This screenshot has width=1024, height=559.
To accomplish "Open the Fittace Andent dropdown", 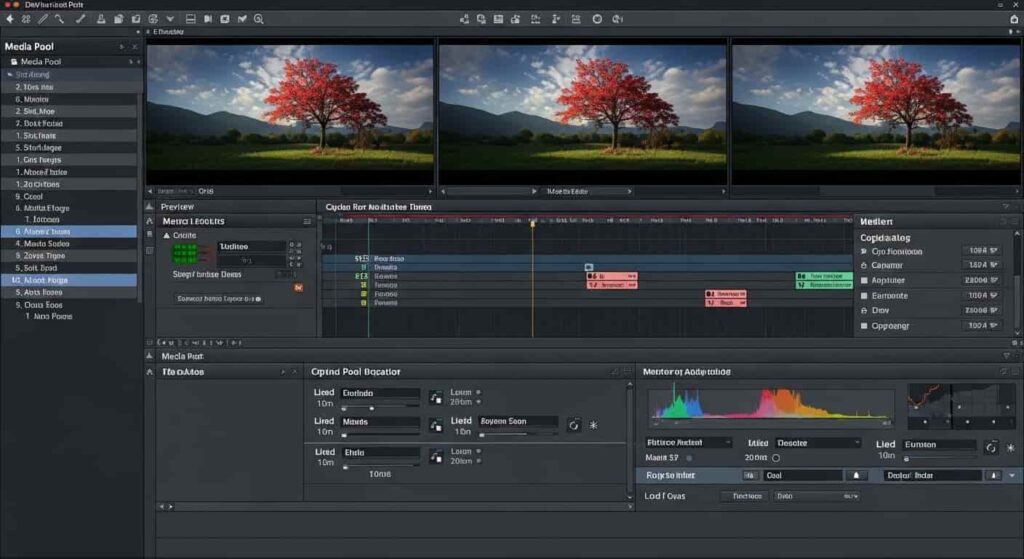I will coord(689,443).
